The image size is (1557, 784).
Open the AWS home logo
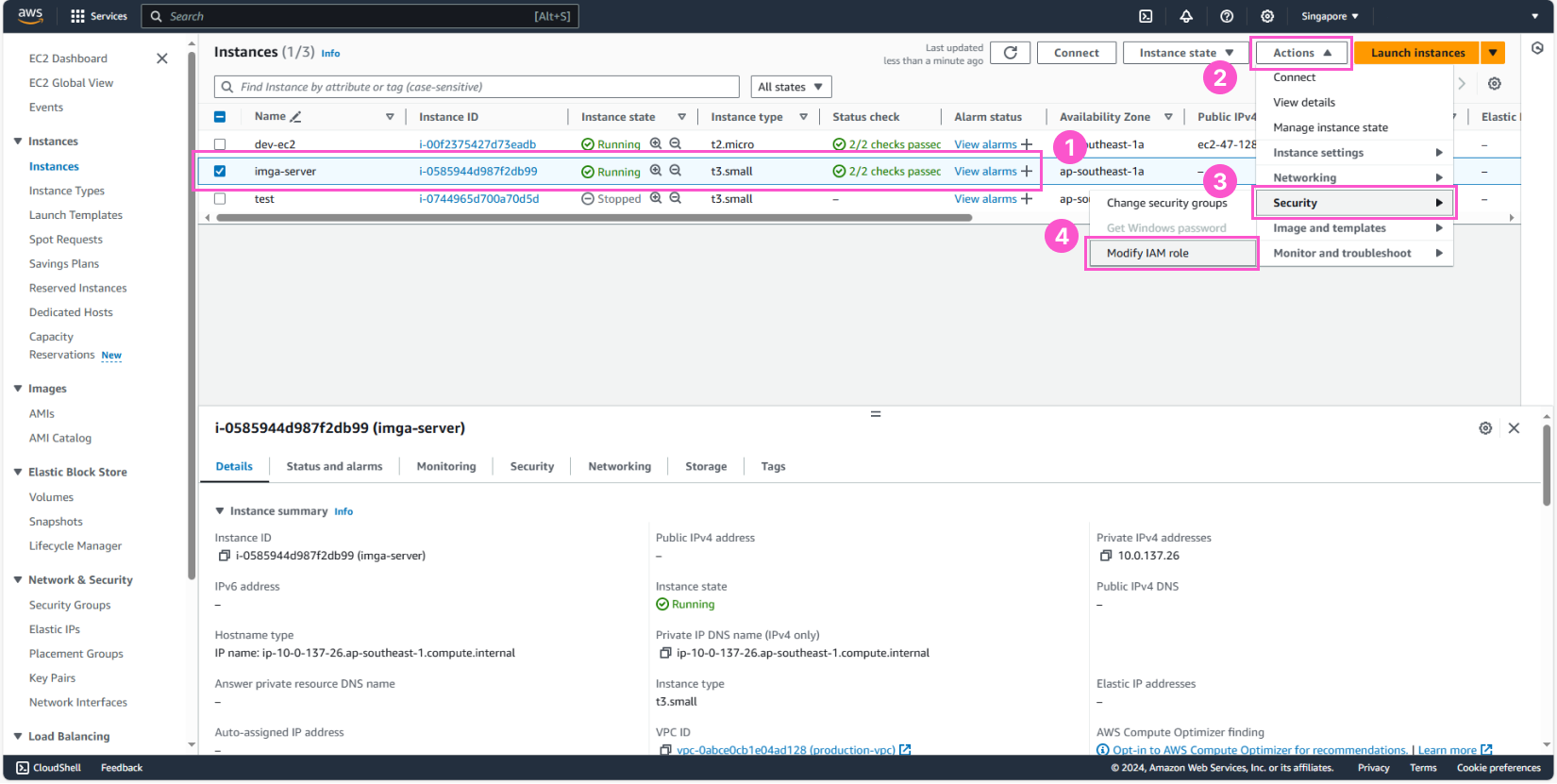[x=30, y=16]
